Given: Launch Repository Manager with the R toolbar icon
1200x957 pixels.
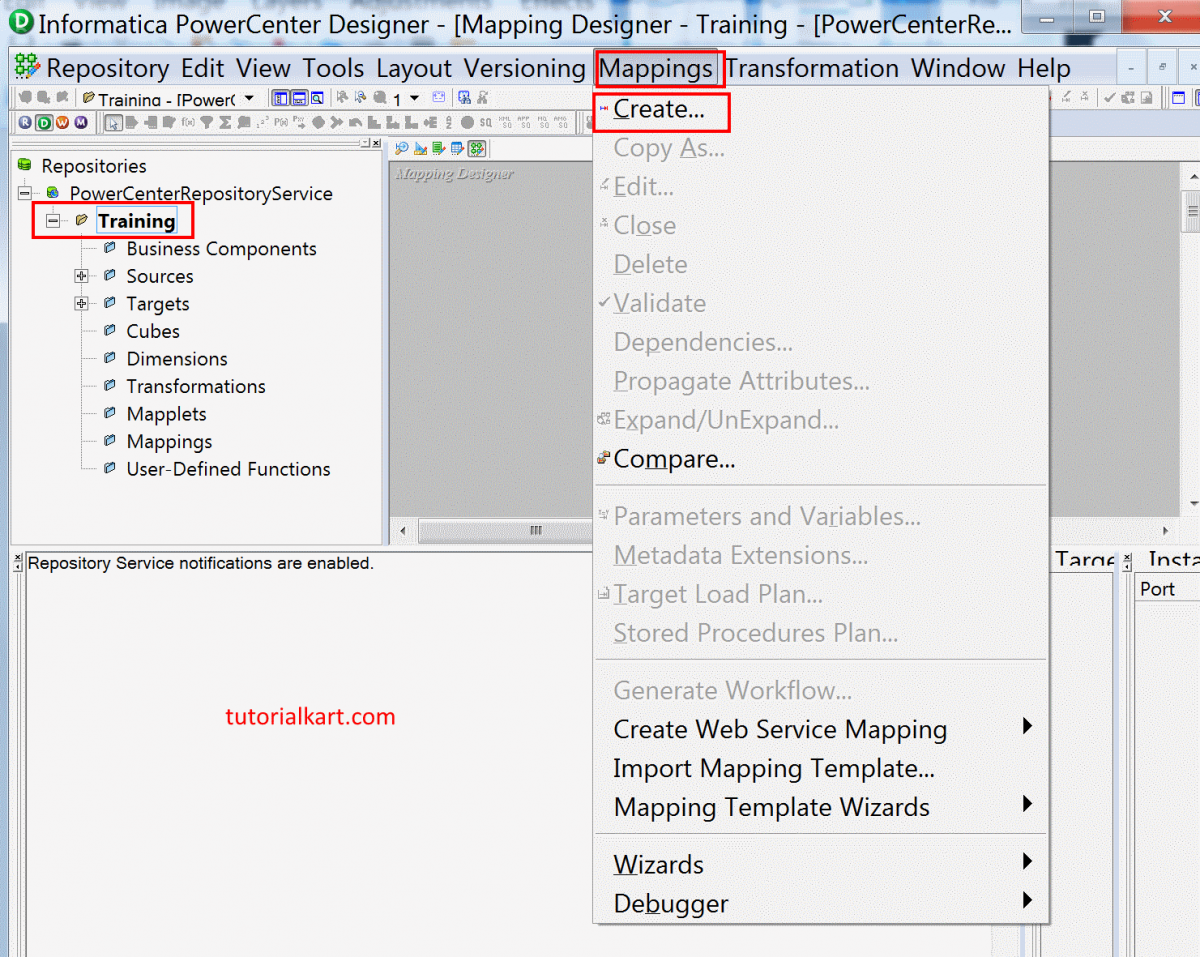Looking at the screenshot, I should tap(24, 122).
